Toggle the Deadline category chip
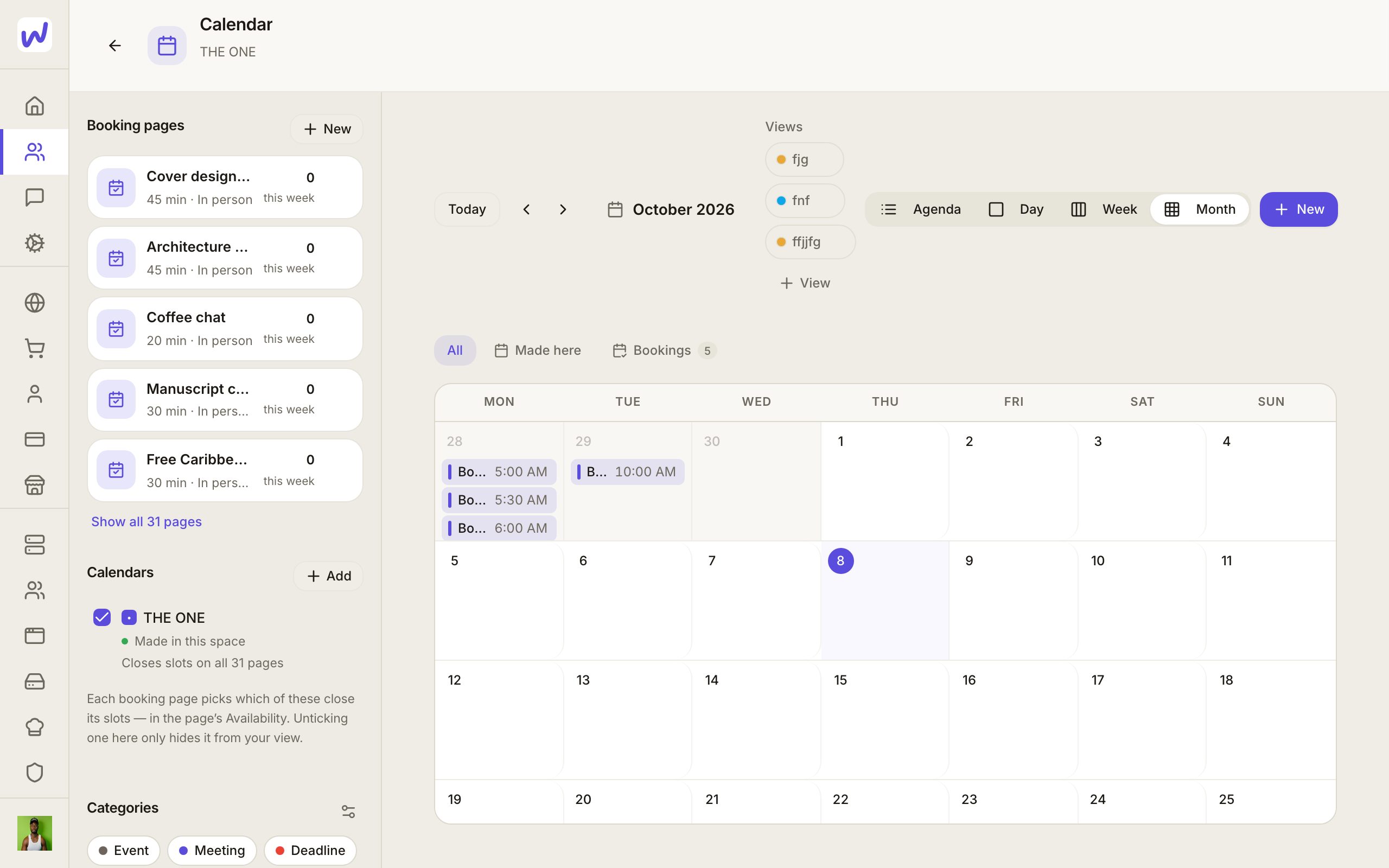 pyautogui.click(x=310, y=850)
